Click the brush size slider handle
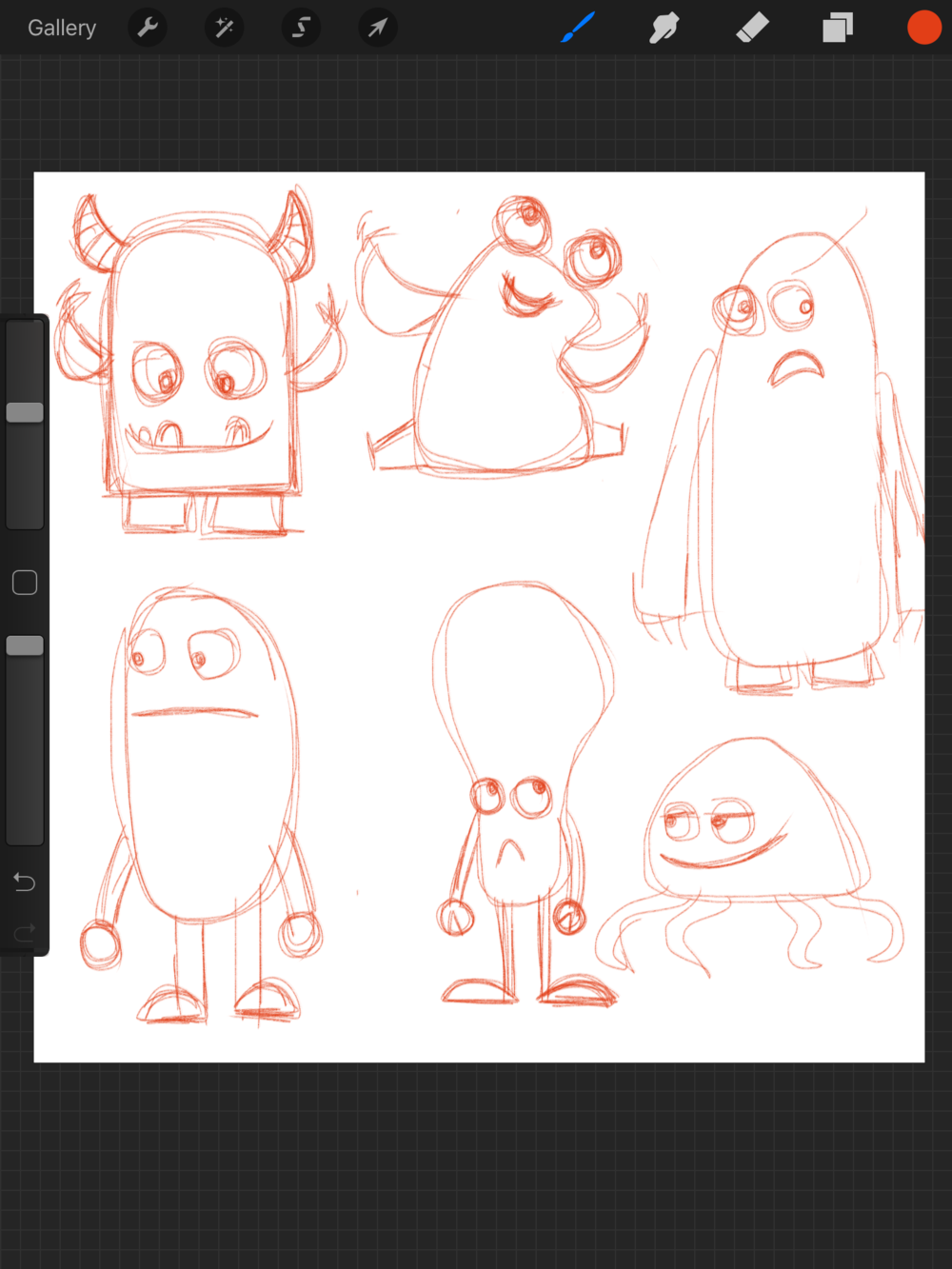This screenshot has width=952, height=1269. [25, 412]
